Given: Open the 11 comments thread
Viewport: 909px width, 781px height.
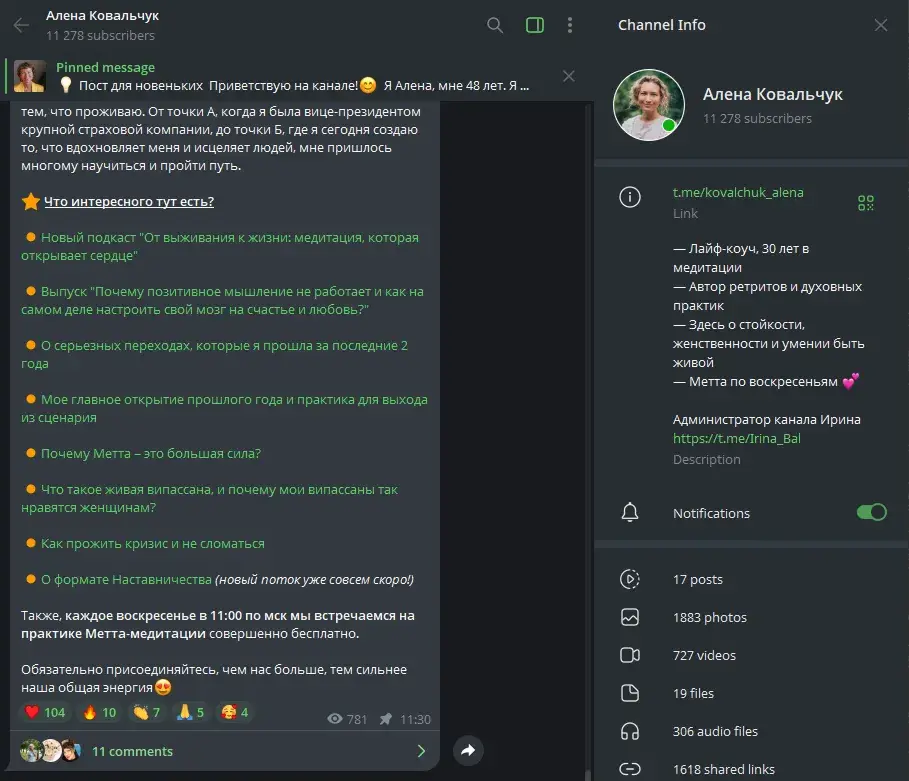Looking at the screenshot, I should tap(225, 751).
